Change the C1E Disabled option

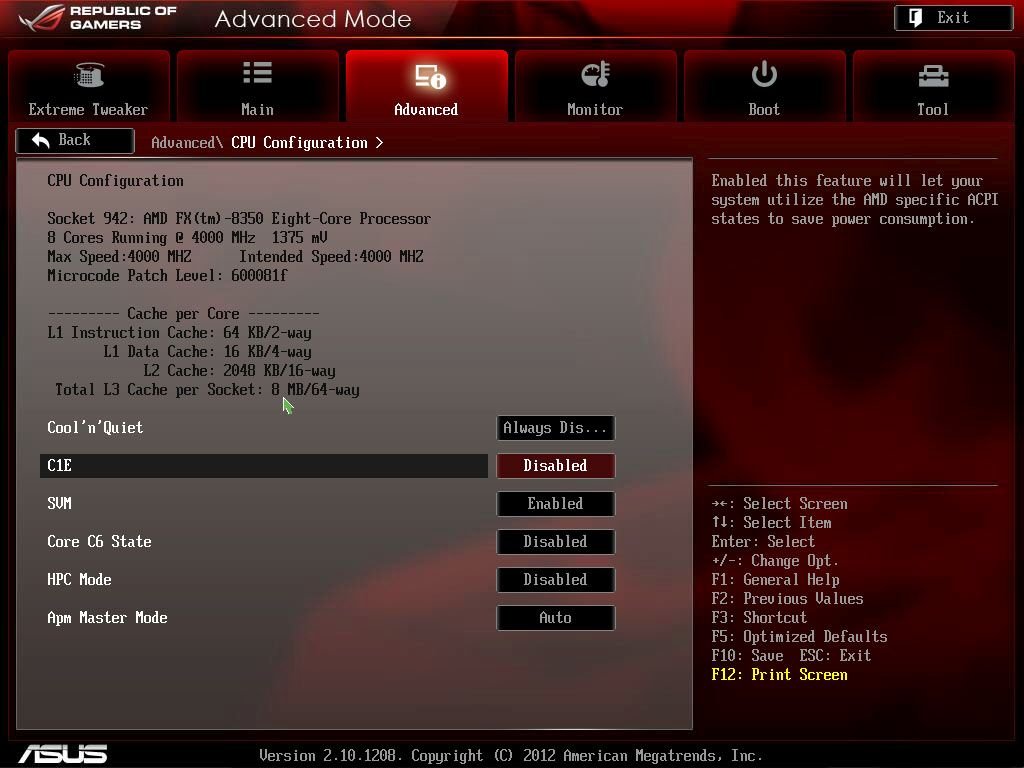click(555, 466)
